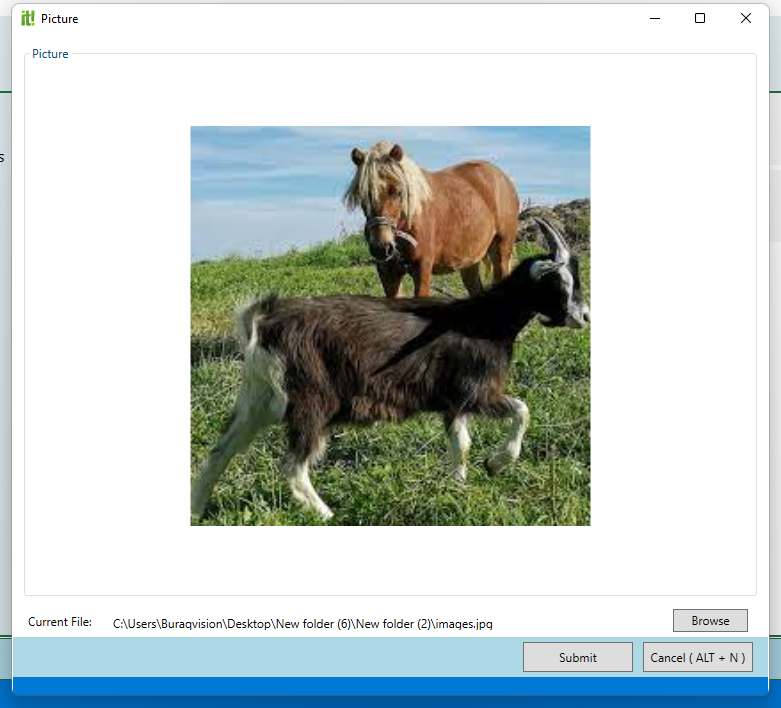The image size is (781, 708).
Task: Minimize the Picture window
Action: (655, 18)
